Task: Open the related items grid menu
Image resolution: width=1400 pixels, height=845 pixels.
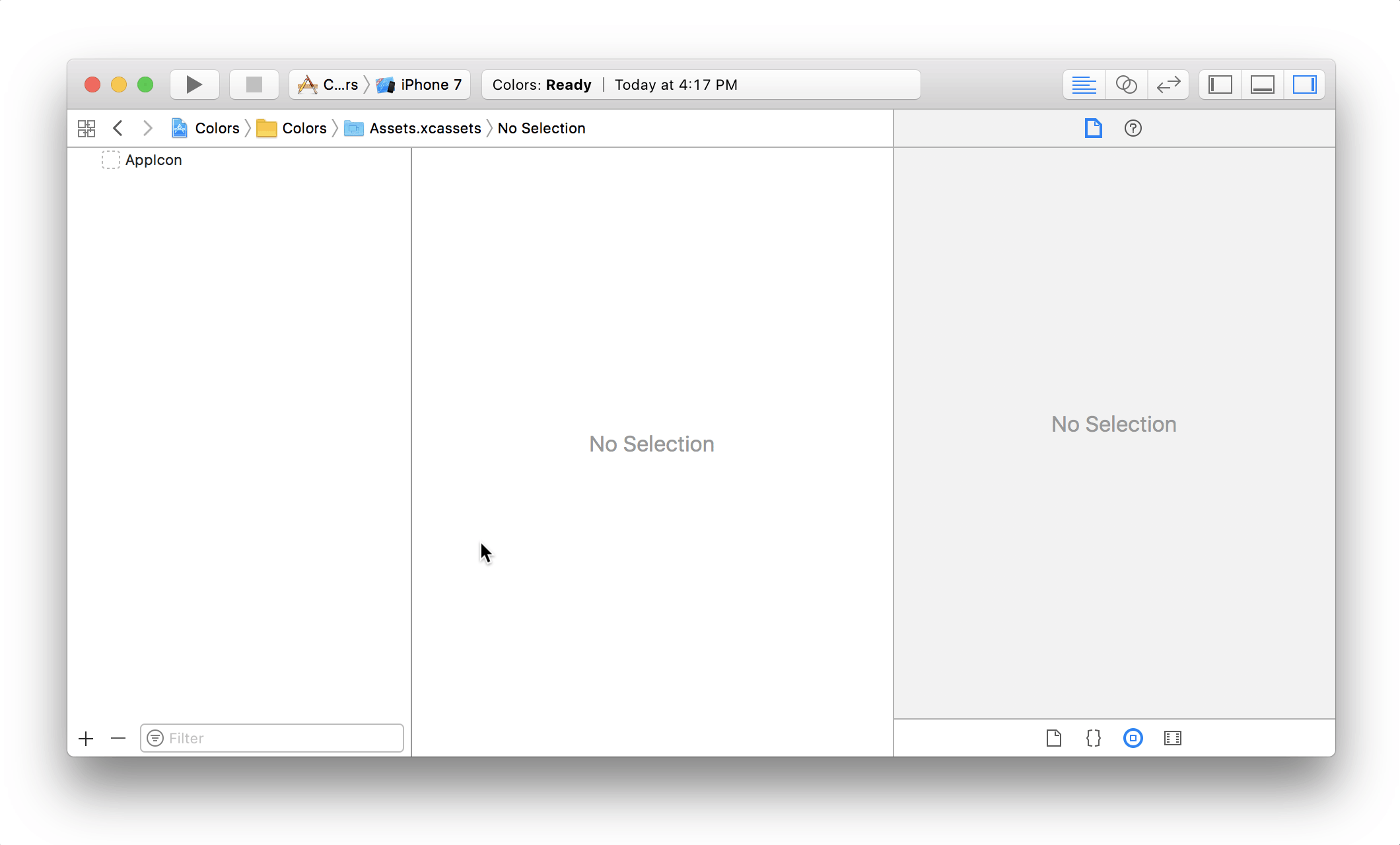Action: pyautogui.click(x=87, y=128)
